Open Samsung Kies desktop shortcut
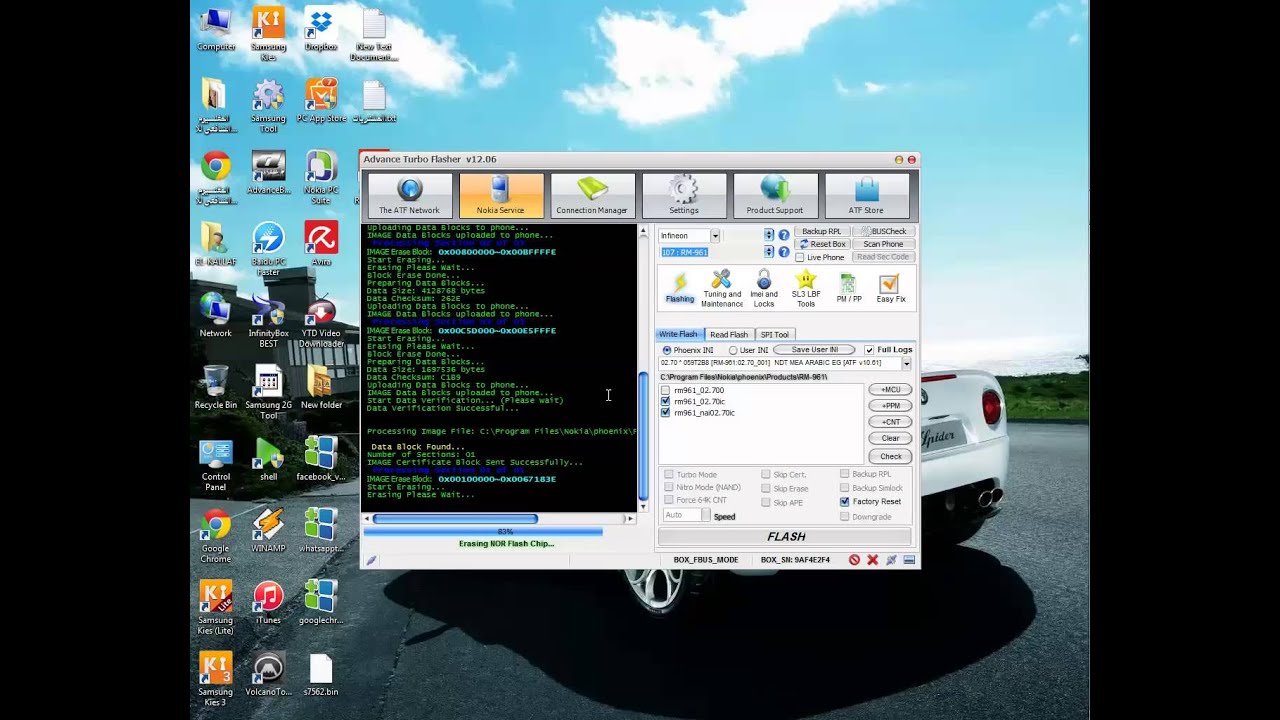The image size is (1280, 720). [x=268, y=35]
